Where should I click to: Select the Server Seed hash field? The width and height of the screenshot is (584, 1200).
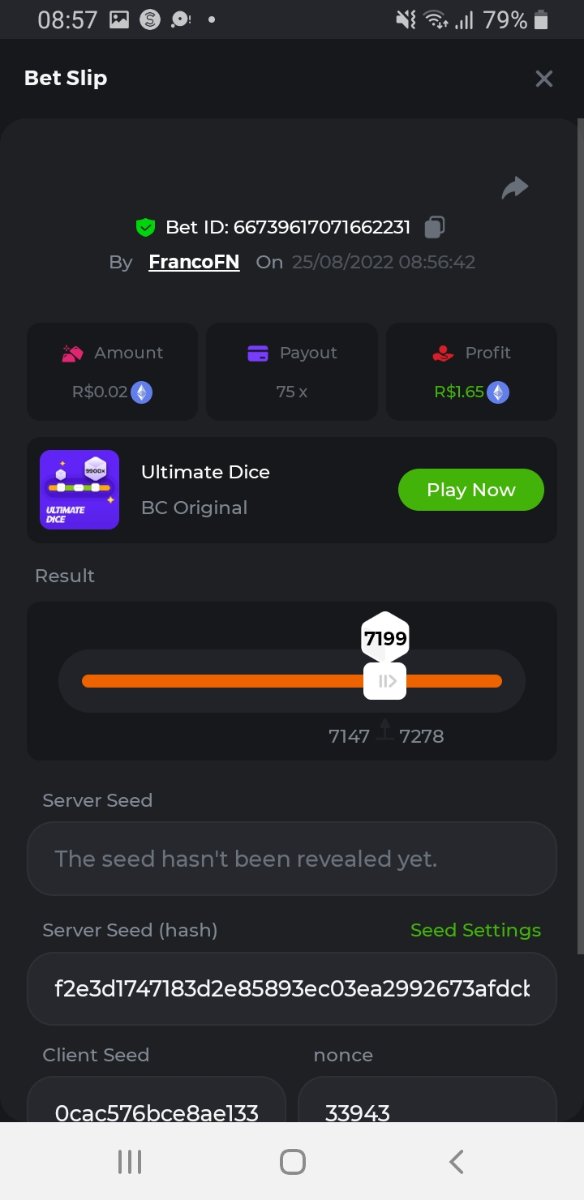292,989
